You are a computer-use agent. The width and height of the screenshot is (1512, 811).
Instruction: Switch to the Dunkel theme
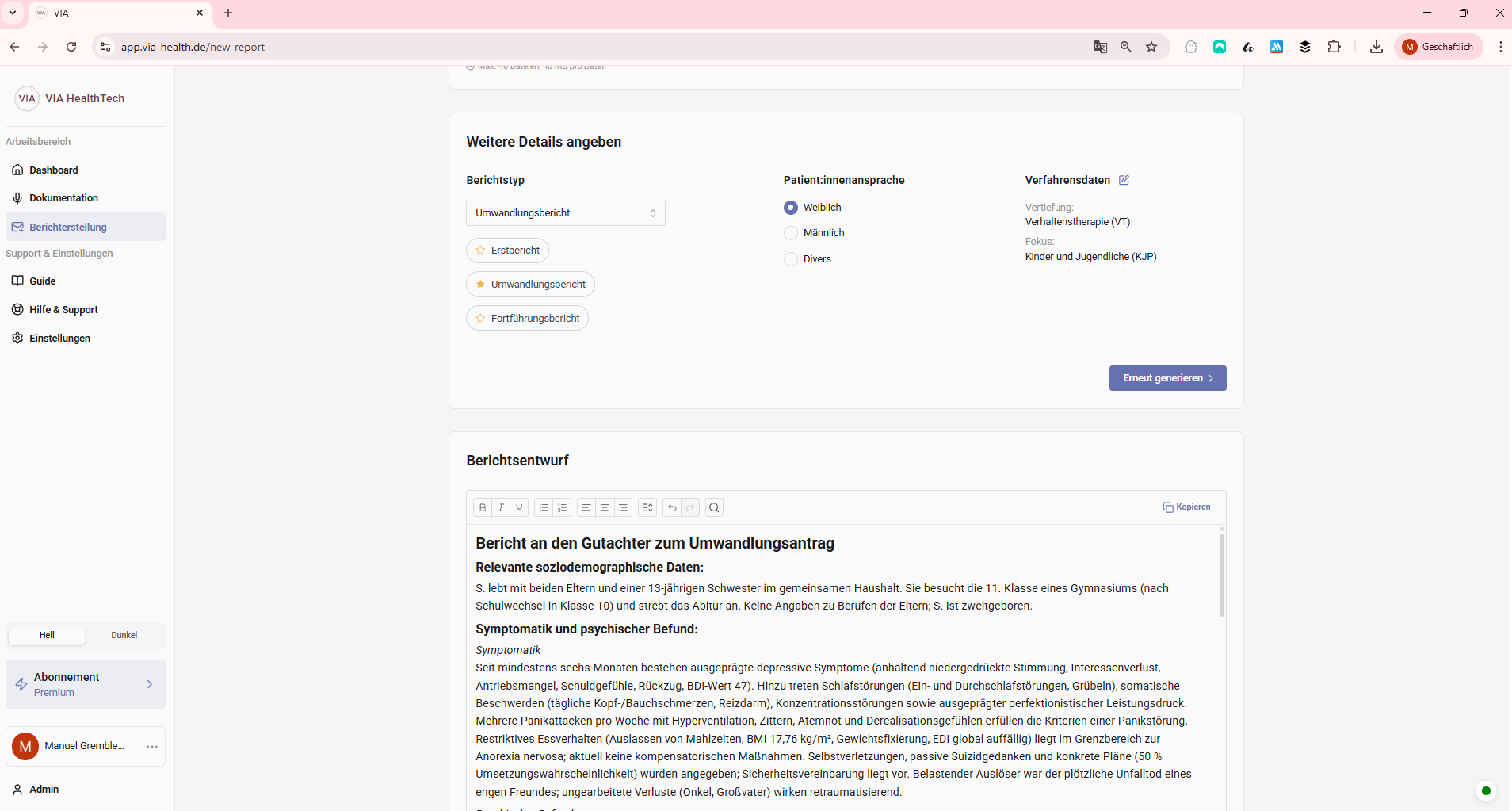(x=124, y=635)
